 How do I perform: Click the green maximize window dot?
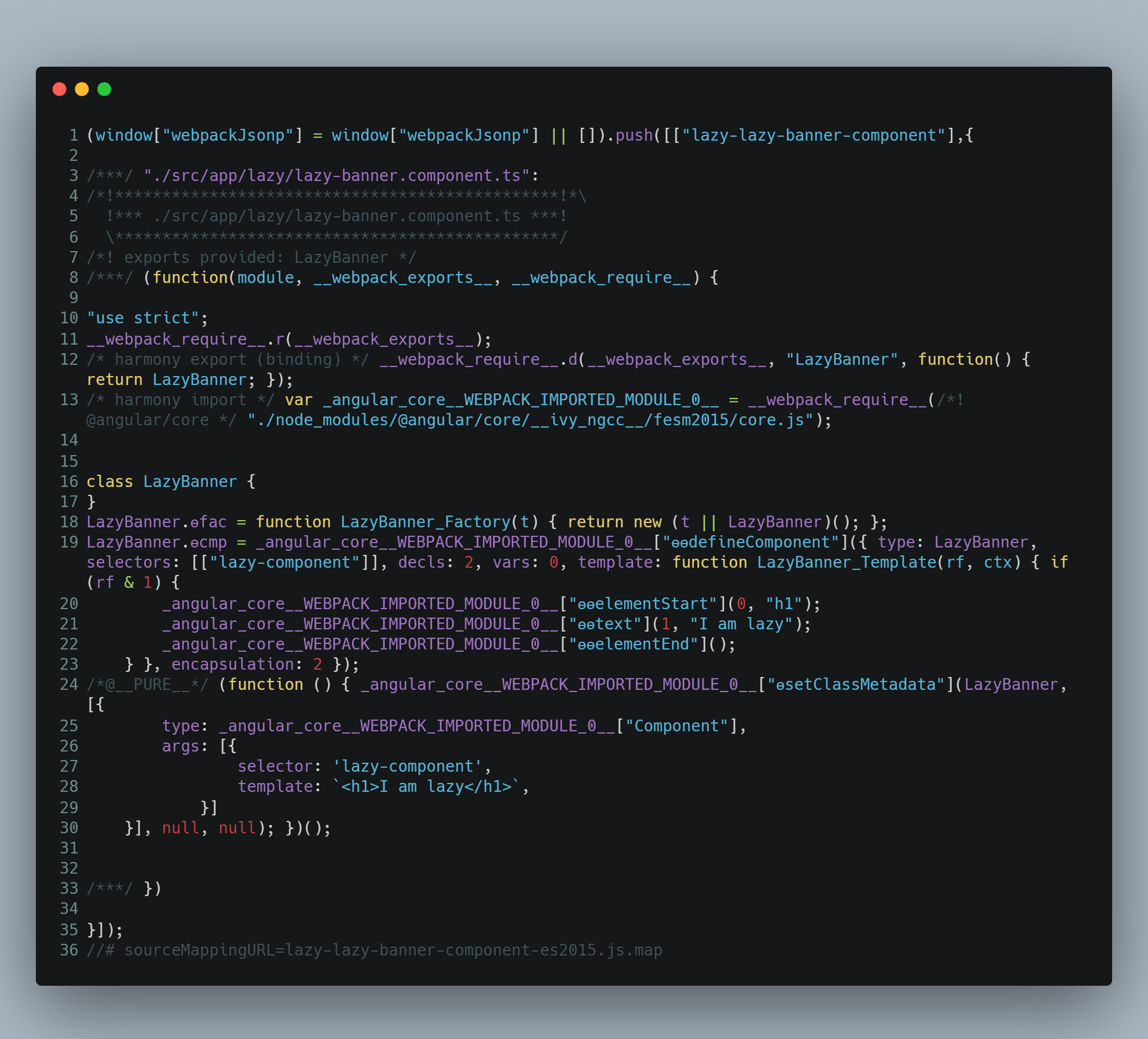coord(104,89)
